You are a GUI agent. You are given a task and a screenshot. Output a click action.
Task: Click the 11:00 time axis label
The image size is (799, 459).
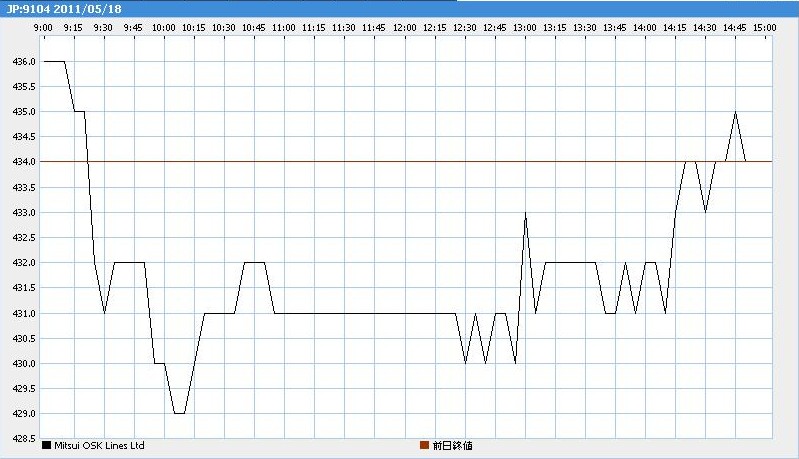[x=284, y=28]
